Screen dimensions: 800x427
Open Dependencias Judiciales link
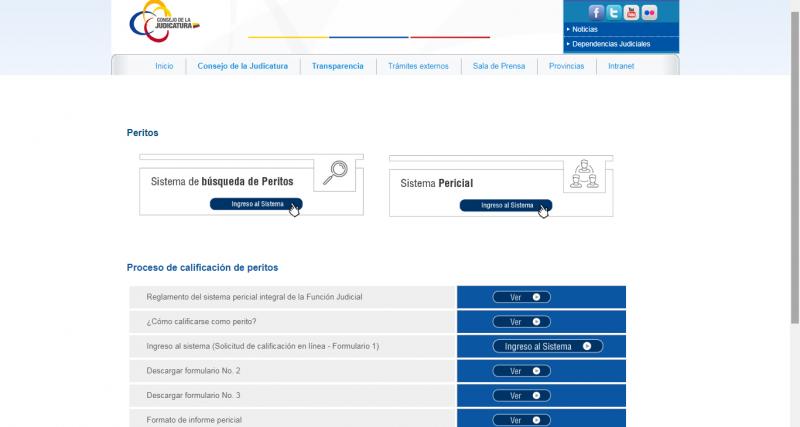(611, 44)
